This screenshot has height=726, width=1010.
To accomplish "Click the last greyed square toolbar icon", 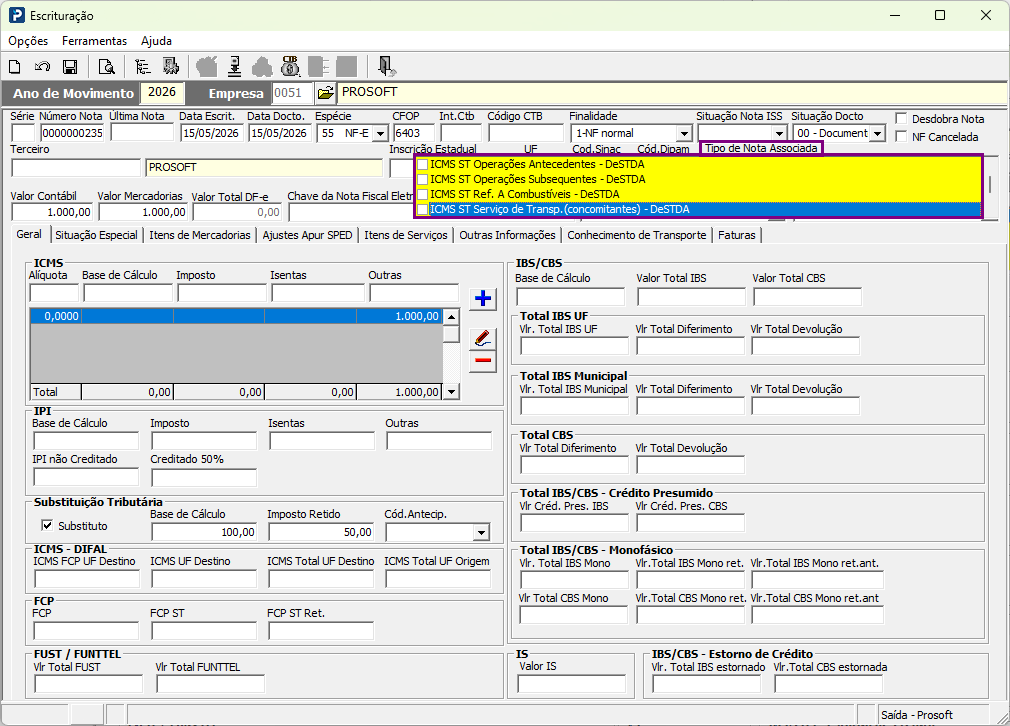I will pos(347,66).
